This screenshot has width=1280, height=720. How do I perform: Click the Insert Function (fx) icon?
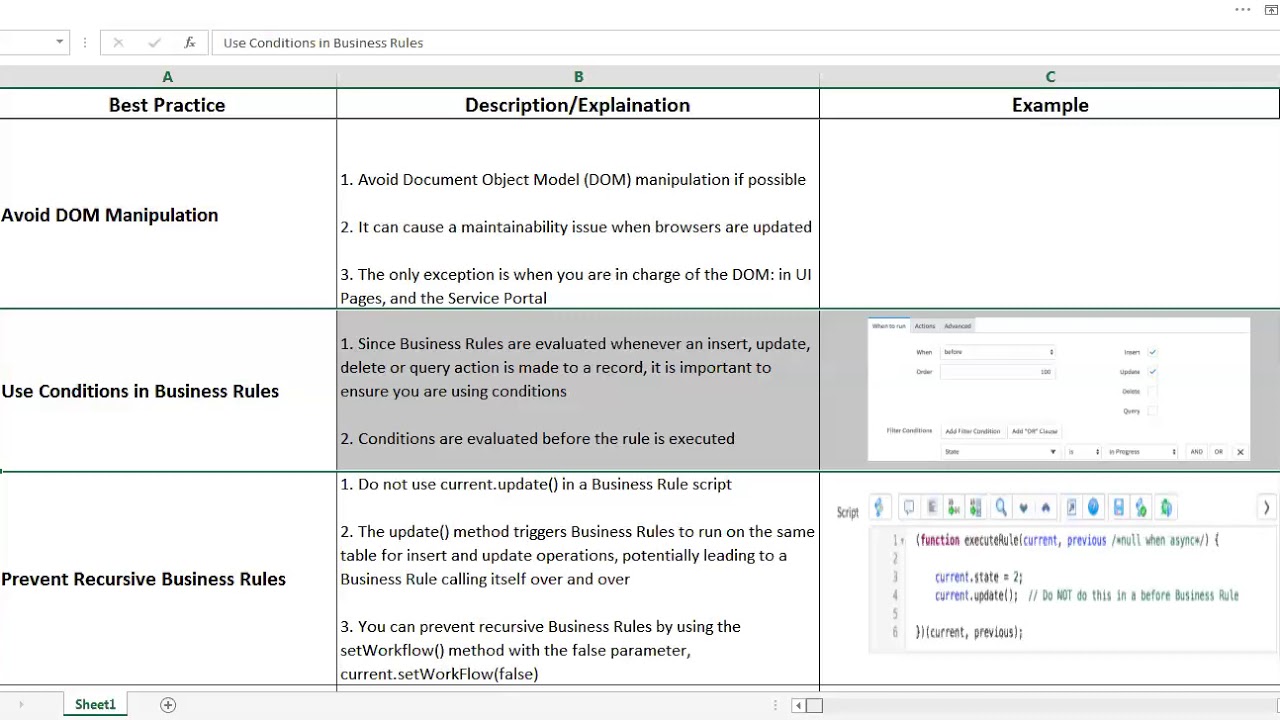pos(189,42)
